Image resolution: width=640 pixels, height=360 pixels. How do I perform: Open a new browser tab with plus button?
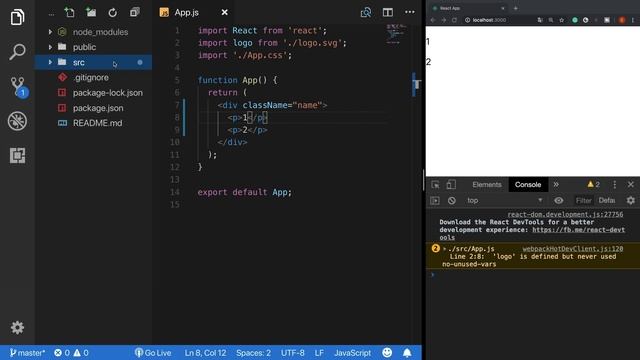[516, 8]
